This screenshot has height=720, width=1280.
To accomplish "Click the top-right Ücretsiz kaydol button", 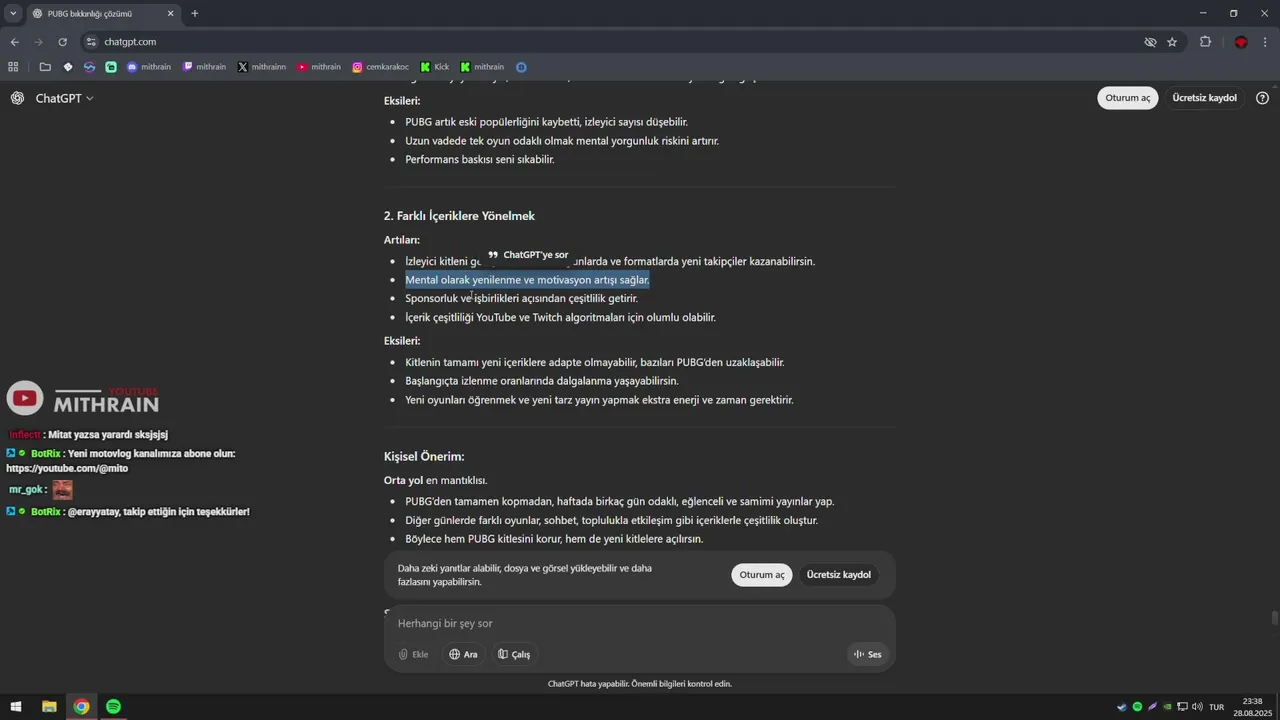I will coord(1204,98).
